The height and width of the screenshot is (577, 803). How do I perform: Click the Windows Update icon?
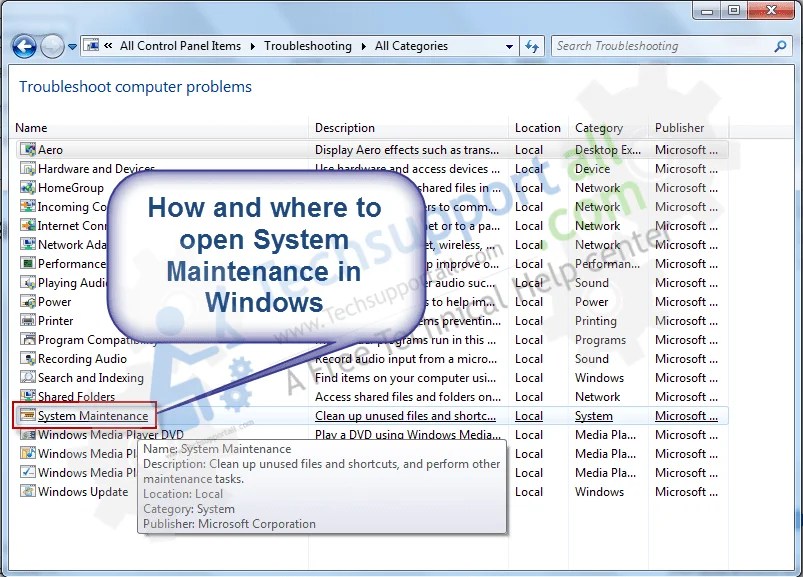point(27,491)
